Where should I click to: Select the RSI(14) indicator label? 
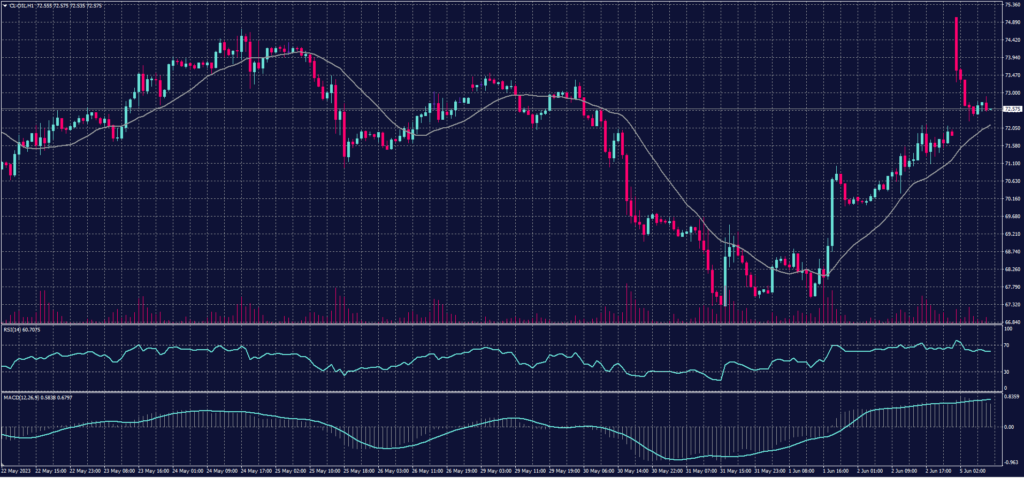pos(12,327)
